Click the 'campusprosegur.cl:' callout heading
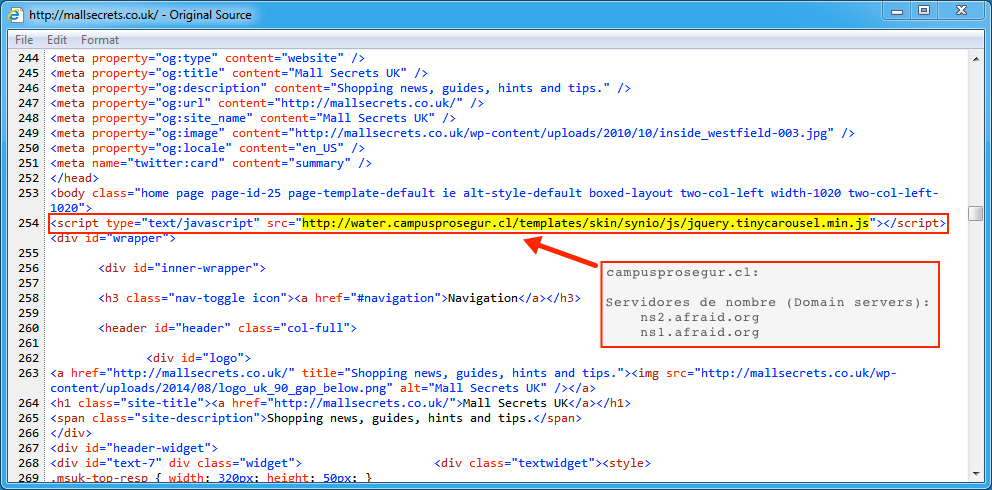The height and width of the screenshot is (490, 992). tap(683, 273)
